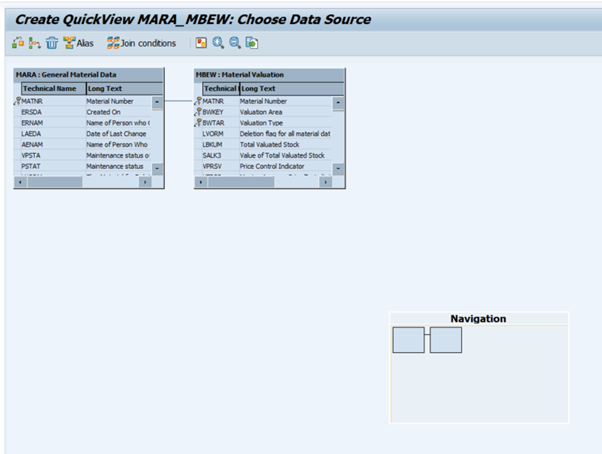
Task: Click first table thumbnail in Navigation
Action: coord(408,340)
